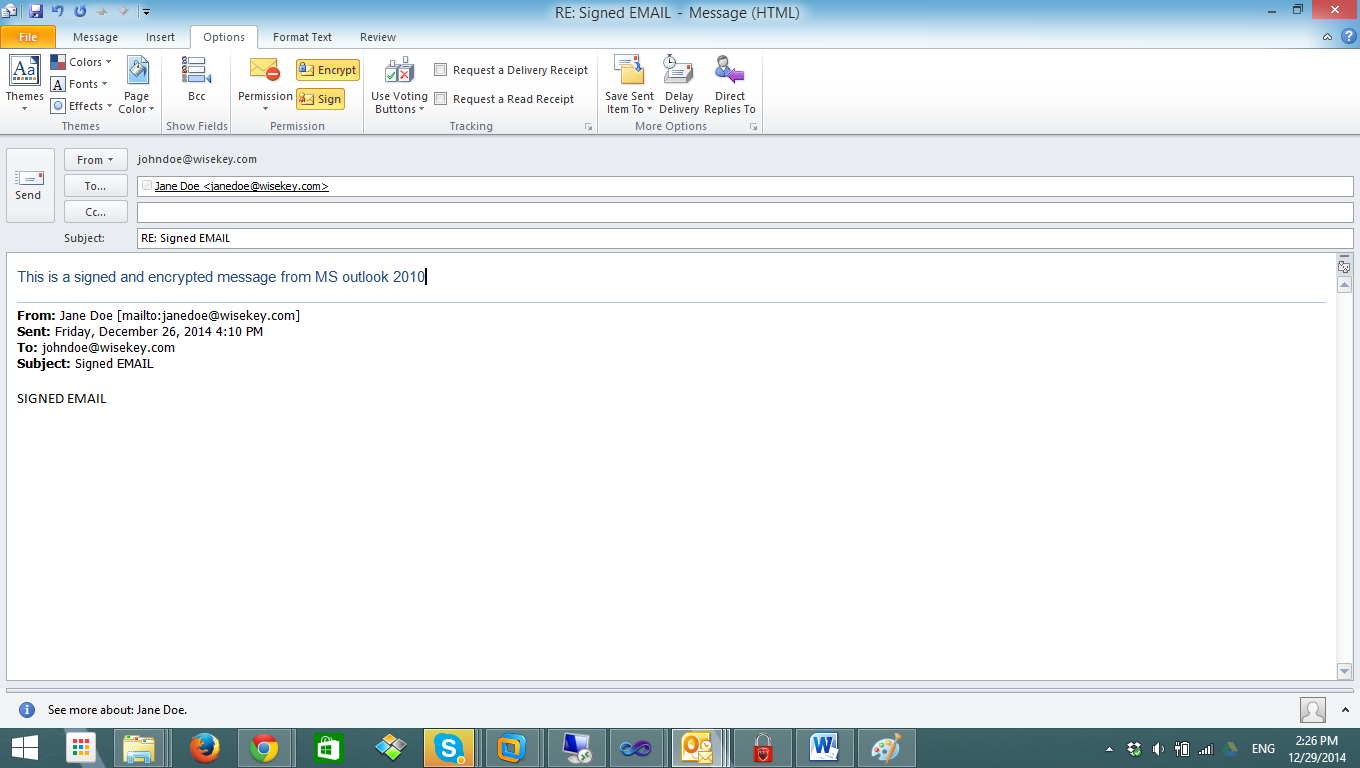Enable Request a Read Receipt
Screen dimensions: 1360x768
tap(440, 98)
